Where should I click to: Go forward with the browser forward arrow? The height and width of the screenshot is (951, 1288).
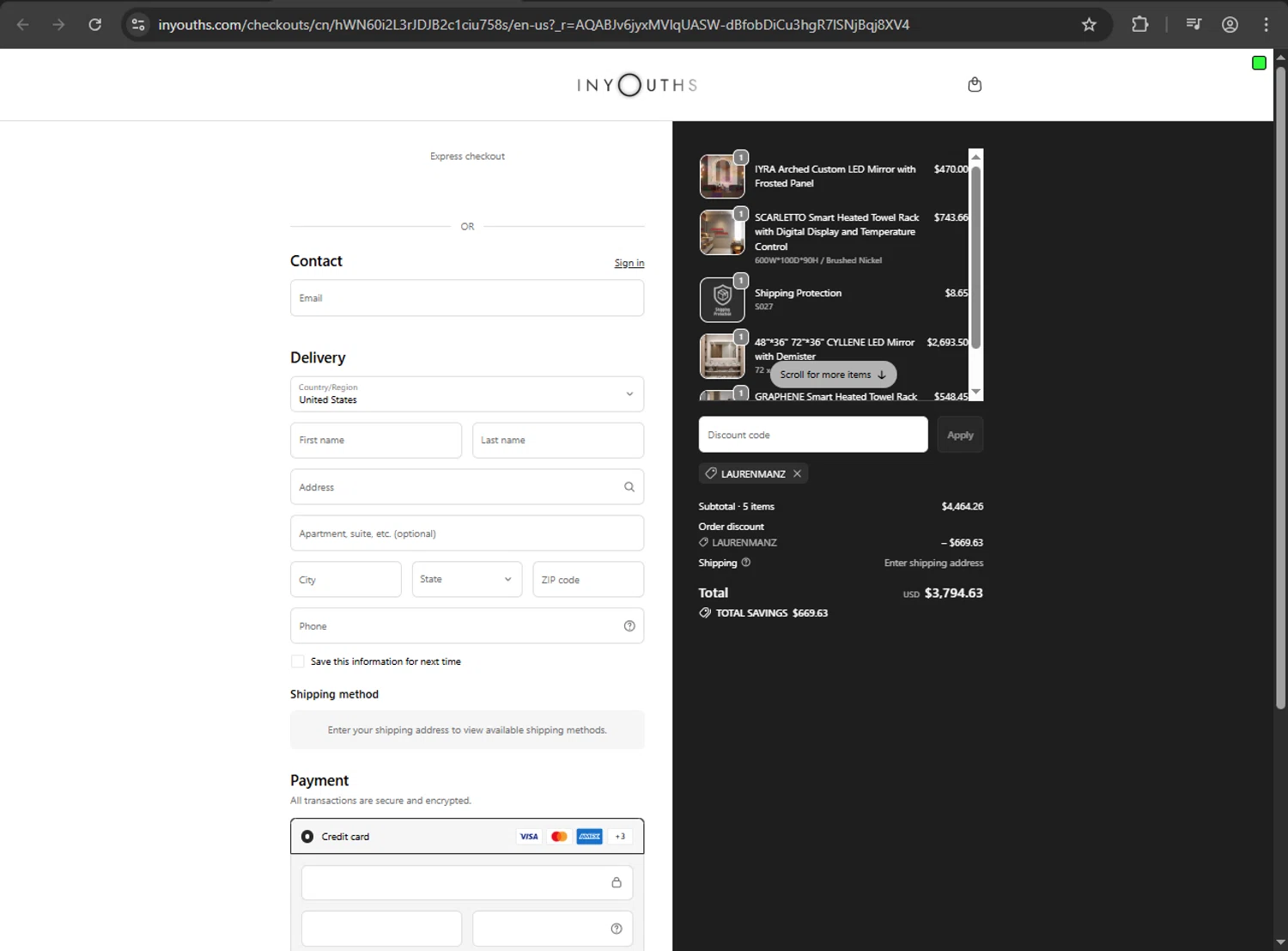tap(58, 24)
